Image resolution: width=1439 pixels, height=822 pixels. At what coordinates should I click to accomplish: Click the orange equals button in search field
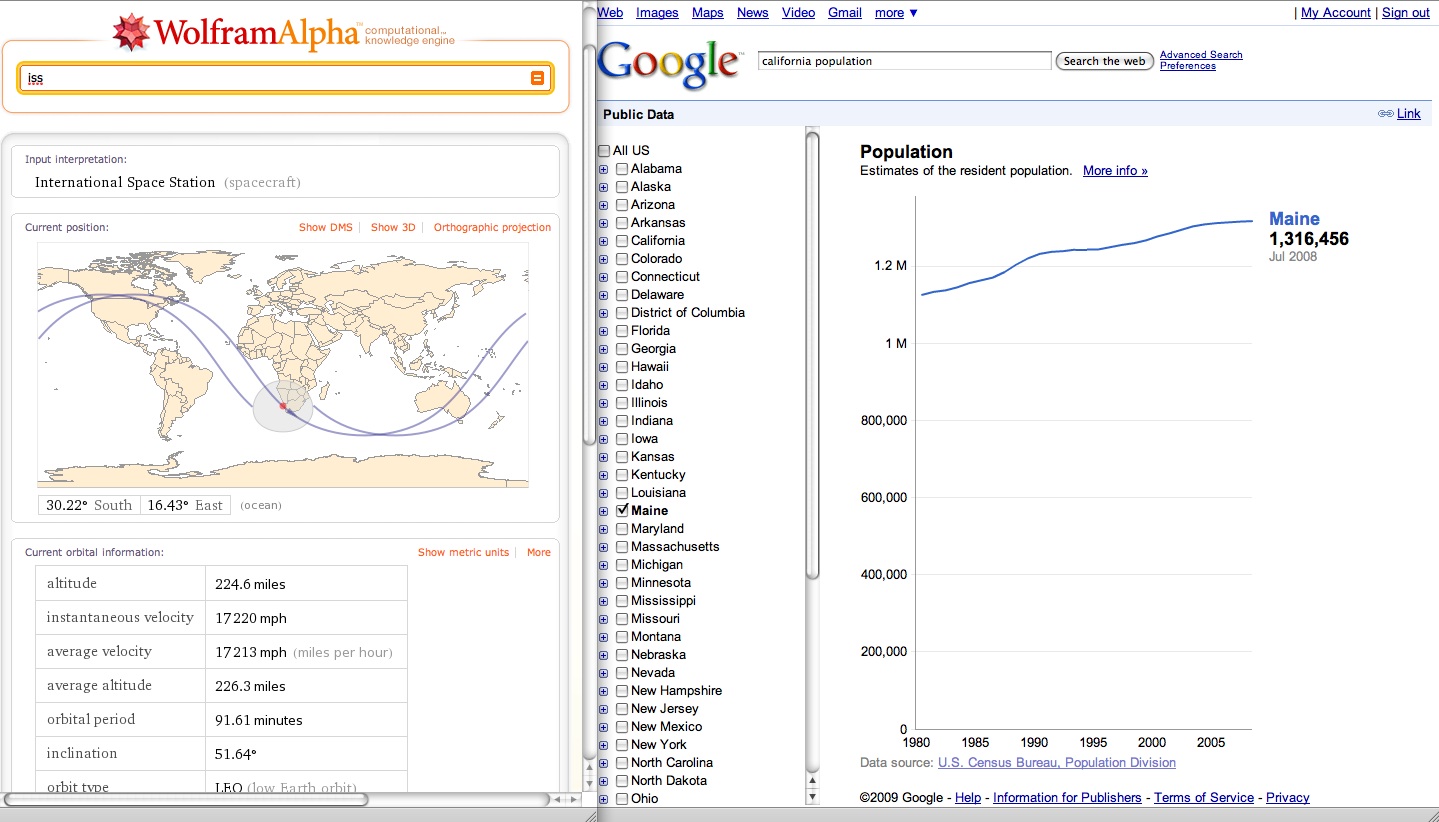pyautogui.click(x=537, y=78)
